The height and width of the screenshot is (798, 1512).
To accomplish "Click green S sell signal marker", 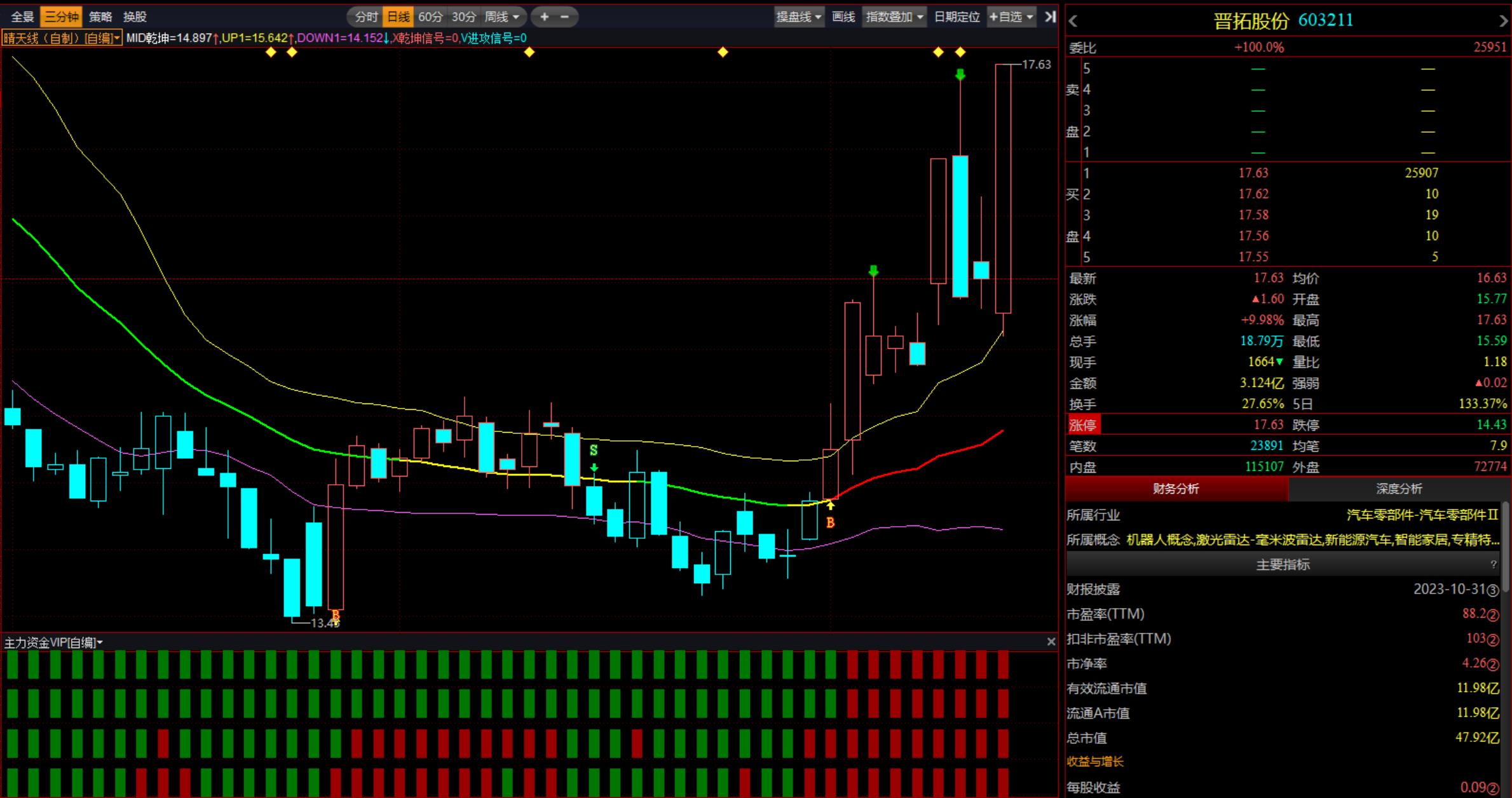I will 594,450.
